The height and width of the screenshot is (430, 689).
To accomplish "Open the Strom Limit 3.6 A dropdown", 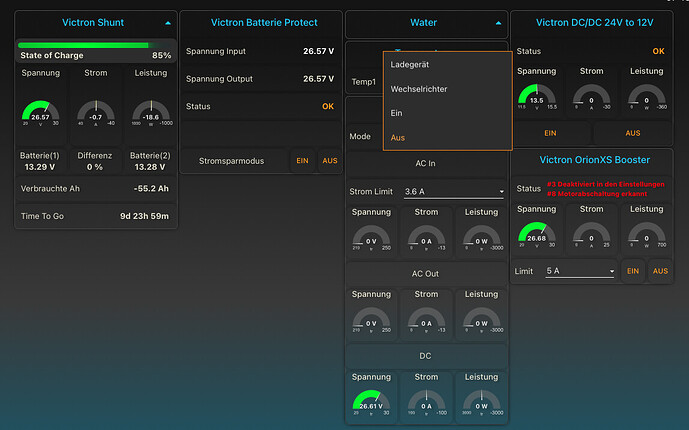I will click(x=453, y=192).
